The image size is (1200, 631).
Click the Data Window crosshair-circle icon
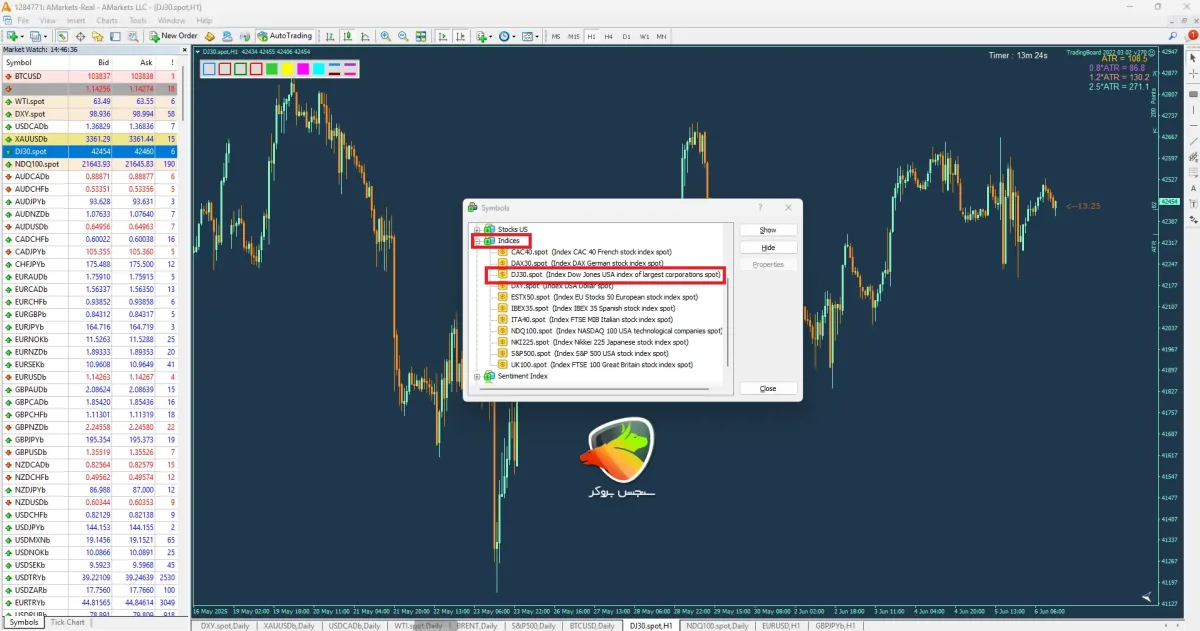click(80, 36)
